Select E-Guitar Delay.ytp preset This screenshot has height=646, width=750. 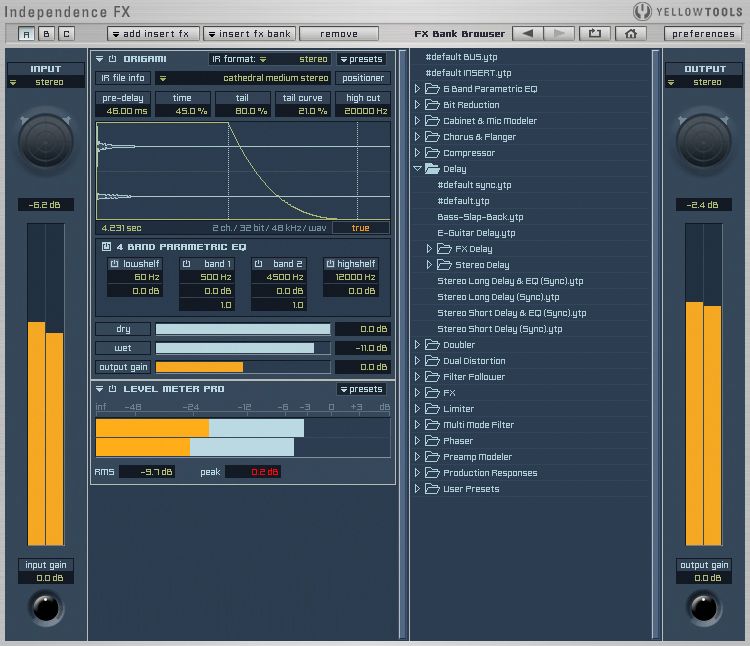(x=476, y=233)
